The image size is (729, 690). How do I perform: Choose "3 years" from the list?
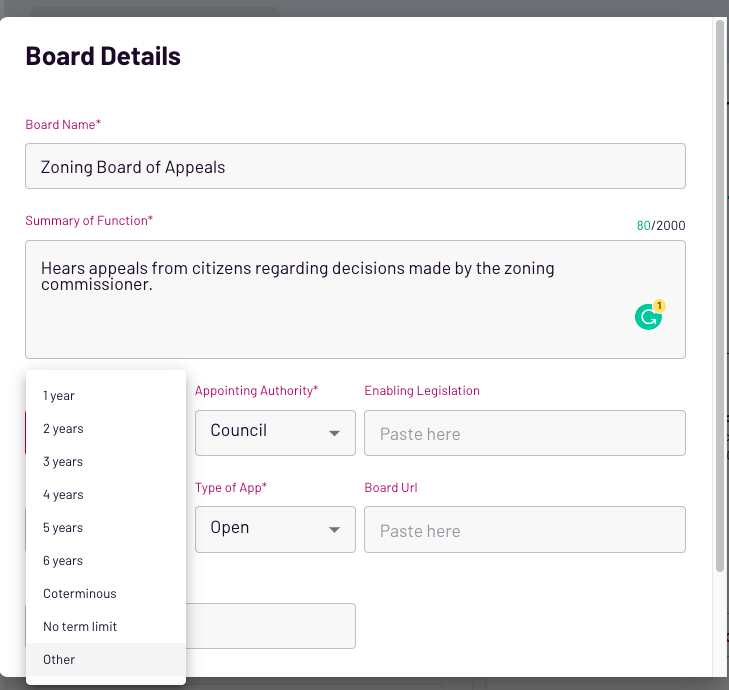pyautogui.click(x=64, y=462)
